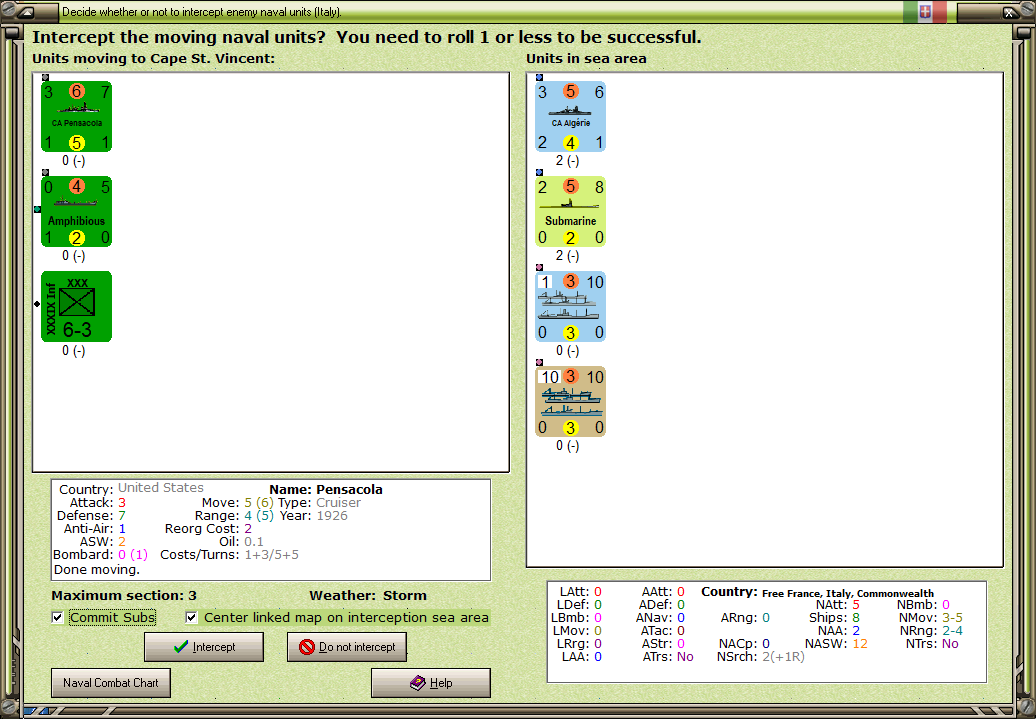Click the 'Country: United States' text
Screen dimensions: 1036x719
point(131,489)
